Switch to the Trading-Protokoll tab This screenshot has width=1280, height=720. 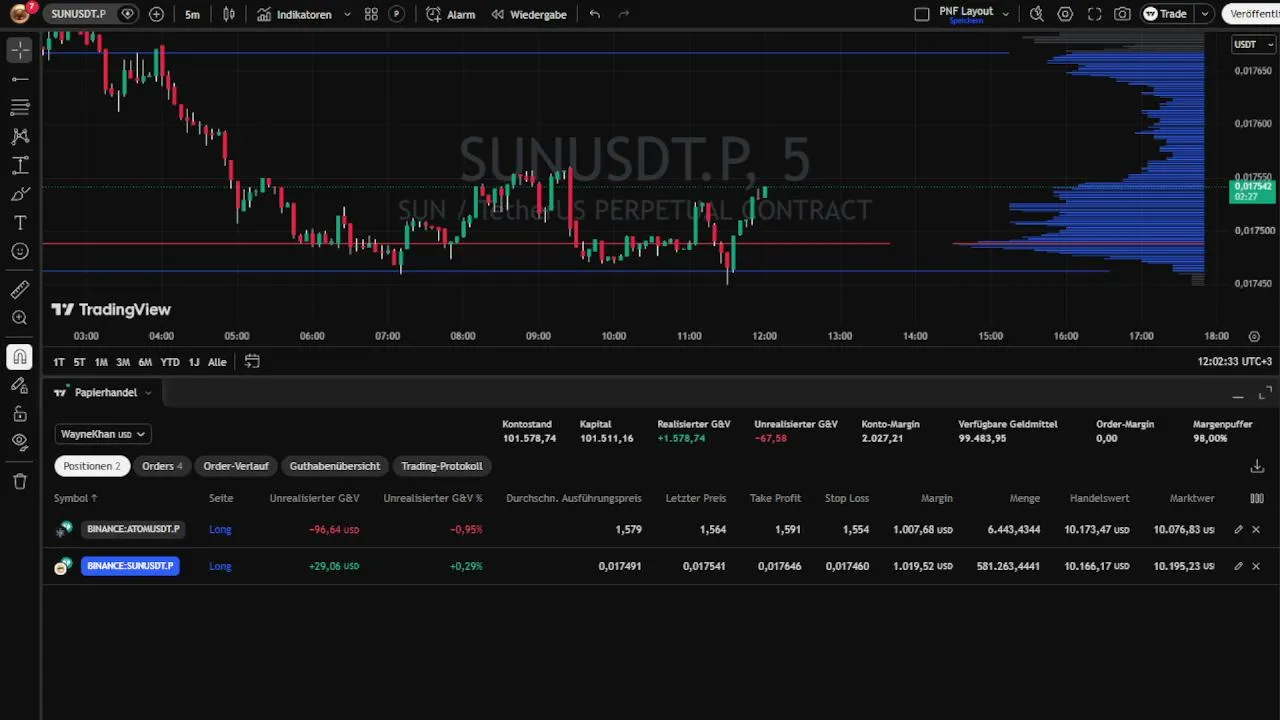point(442,466)
